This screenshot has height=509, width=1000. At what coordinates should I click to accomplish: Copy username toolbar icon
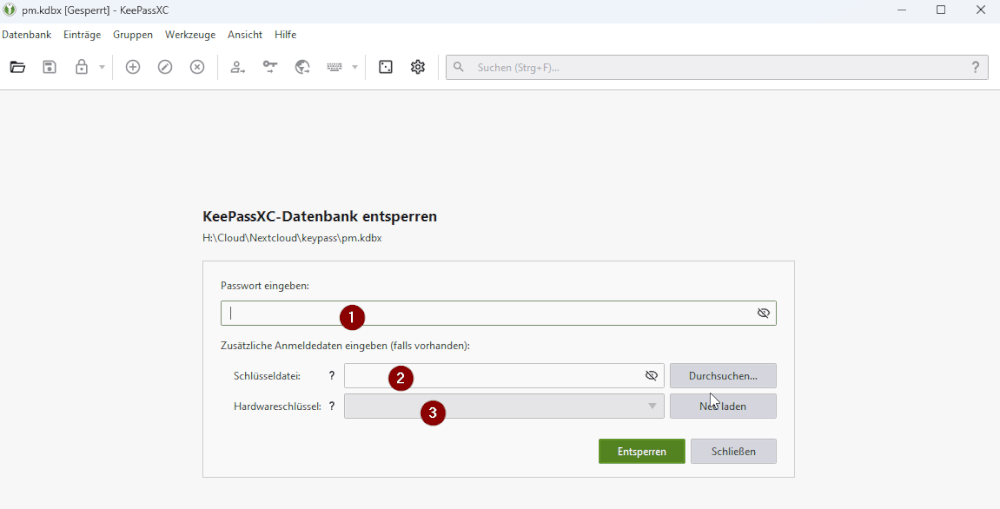[x=238, y=67]
